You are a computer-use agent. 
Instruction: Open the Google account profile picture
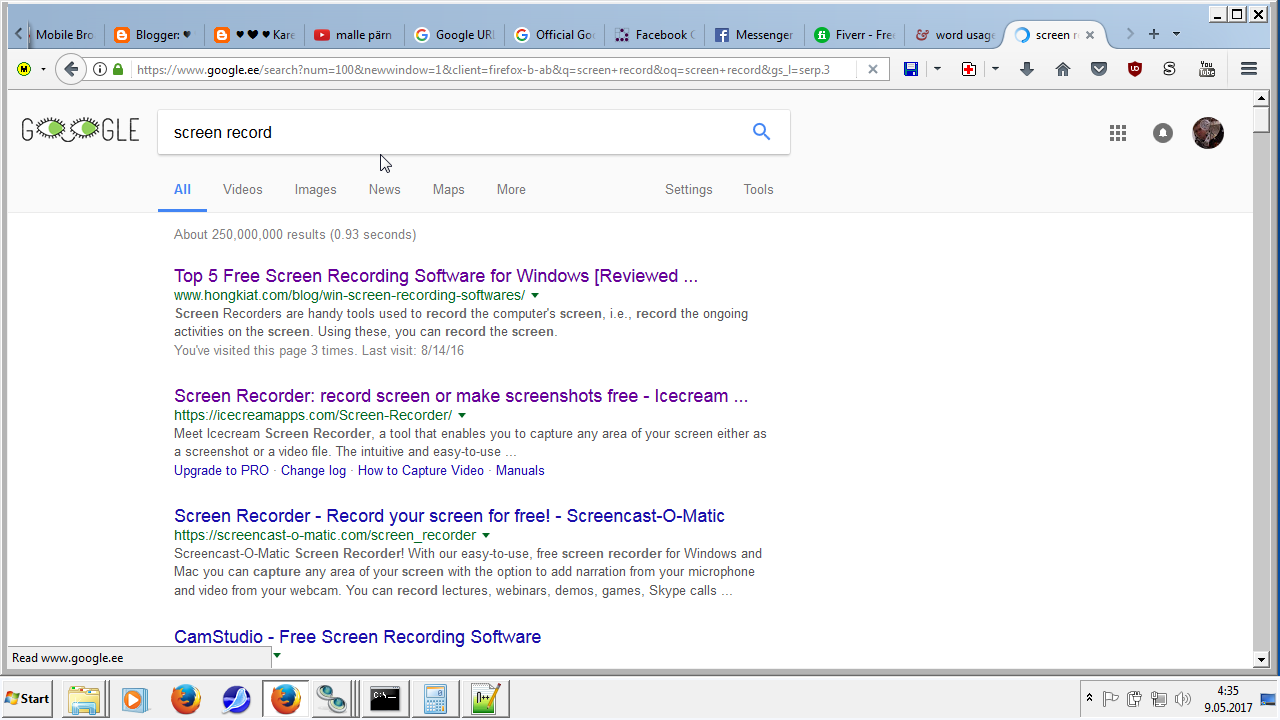[1208, 133]
